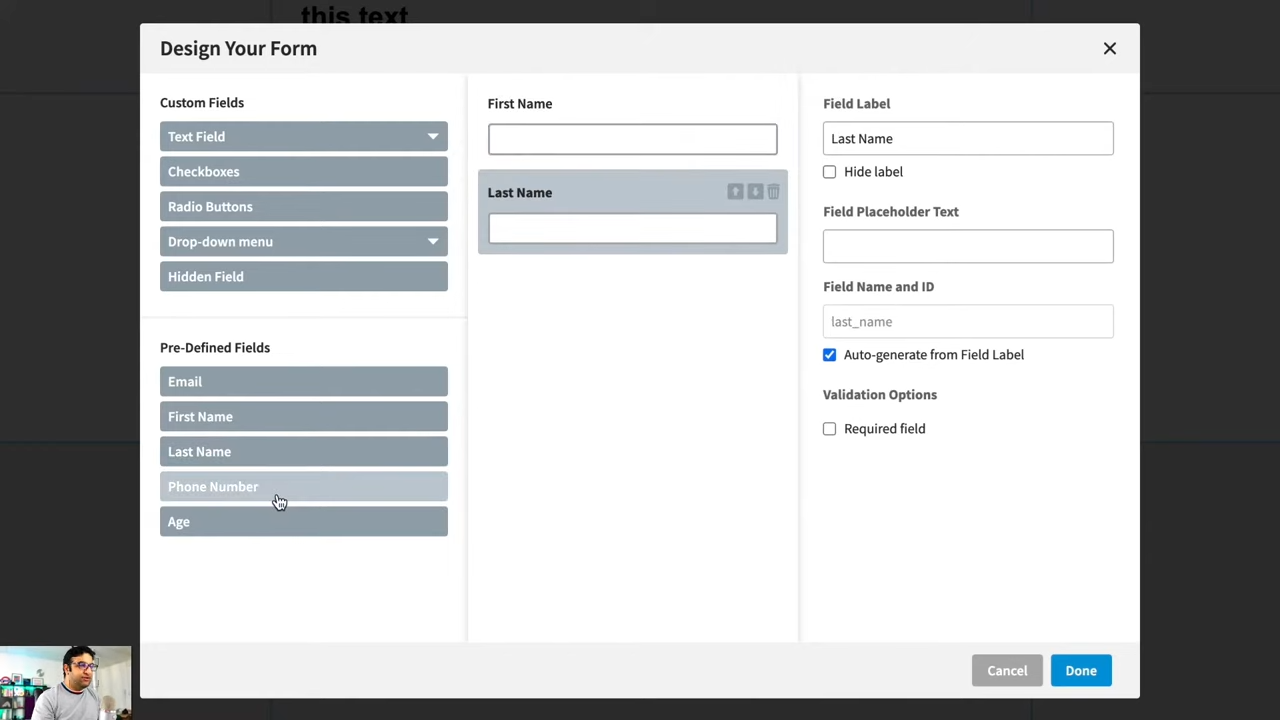Enable the Hide label checkbox
Image resolution: width=1280 pixels, height=720 pixels.
(829, 172)
